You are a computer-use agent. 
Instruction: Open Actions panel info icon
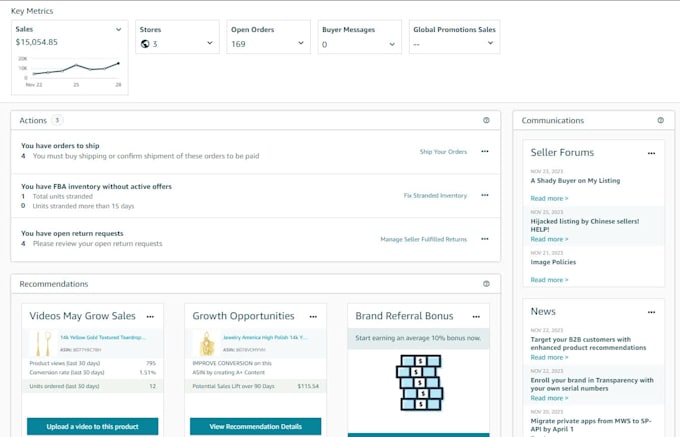486,120
